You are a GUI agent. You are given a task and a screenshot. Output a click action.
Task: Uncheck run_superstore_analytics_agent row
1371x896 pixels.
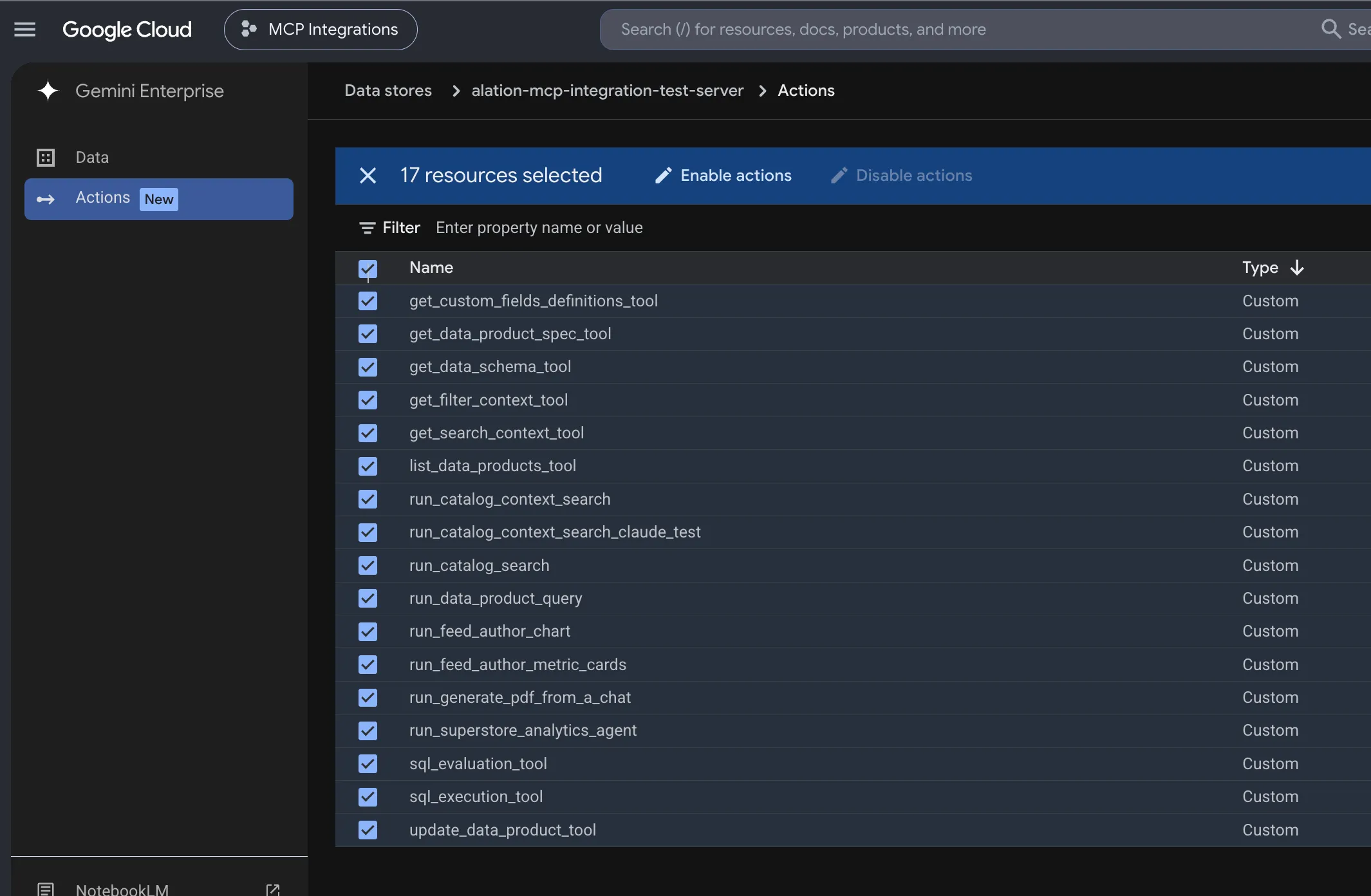point(368,731)
